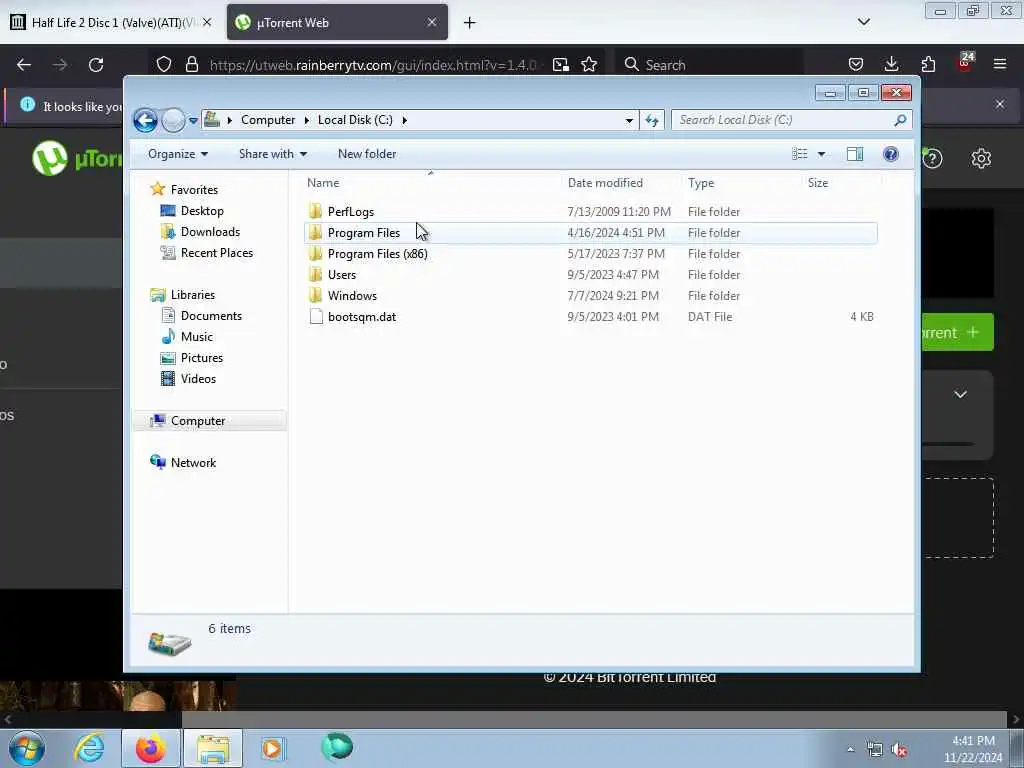This screenshot has height=768, width=1024.
Task: Open a new Firefox tab
Action: click(470, 23)
